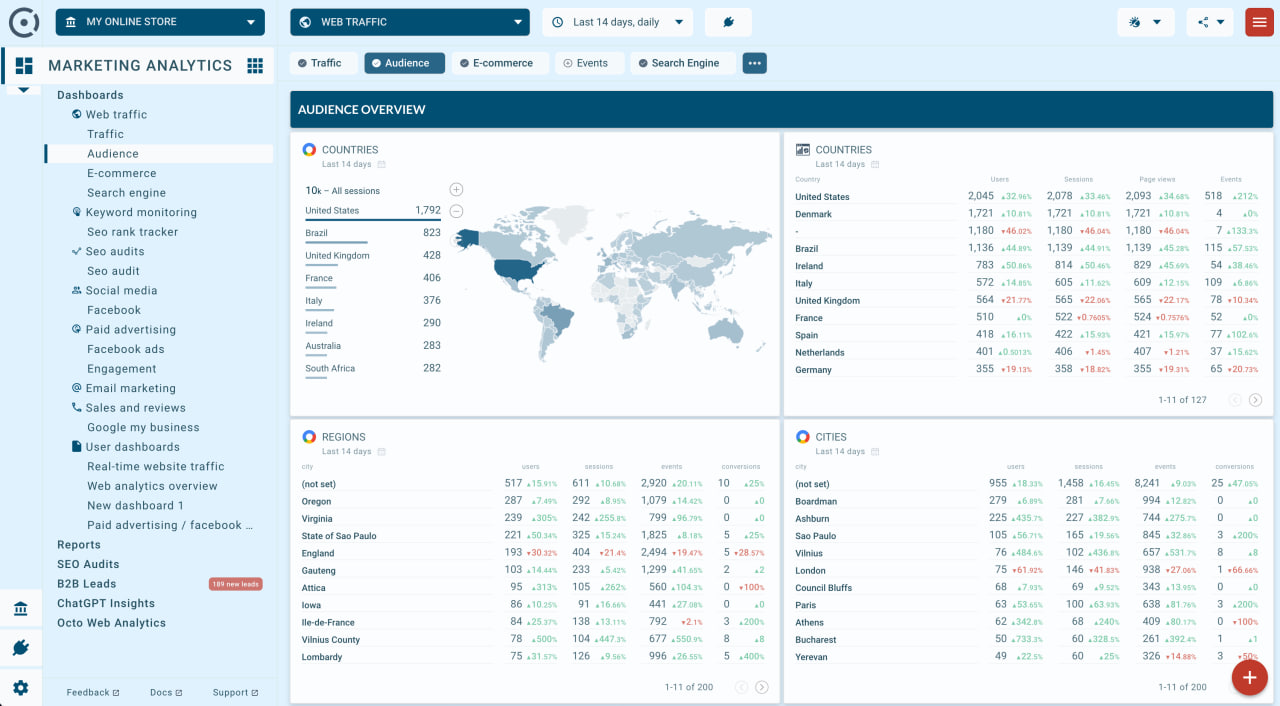1280x706 pixels.
Task: Open Real-time website traffic dashboard
Action: [155, 466]
